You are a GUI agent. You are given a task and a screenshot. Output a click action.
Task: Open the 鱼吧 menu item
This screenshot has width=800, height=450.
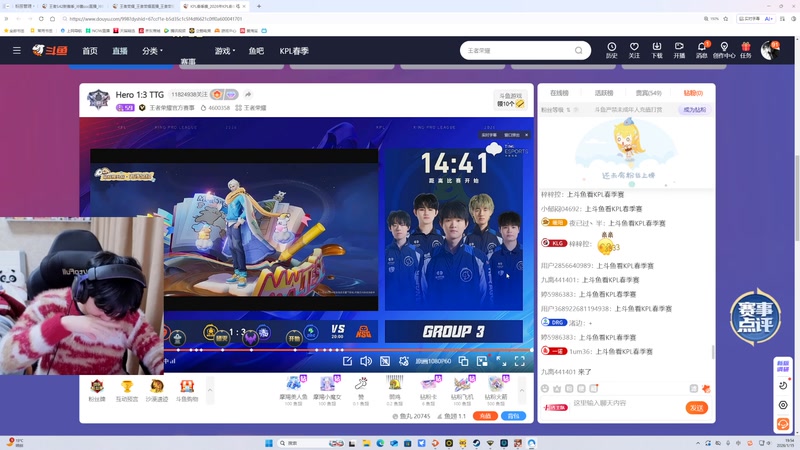pyautogui.click(x=256, y=51)
